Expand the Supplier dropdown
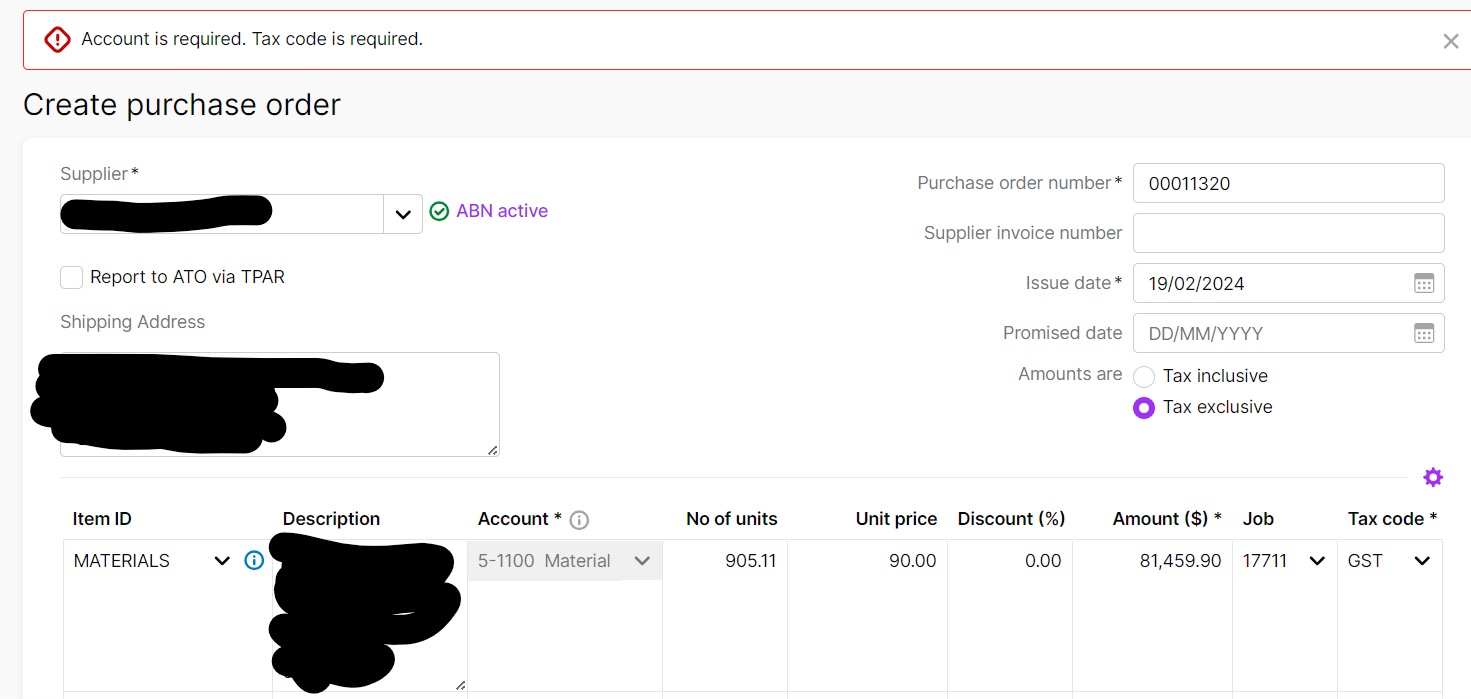The image size is (1471, 699). point(403,214)
